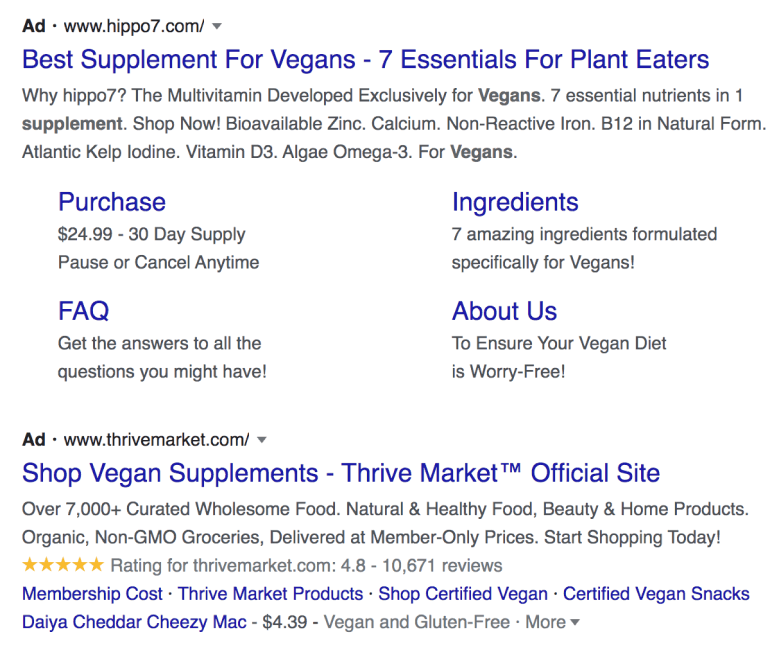Open the Ingredients sitelink
This screenshot has height=650, width=770.
tap(515, 202)
